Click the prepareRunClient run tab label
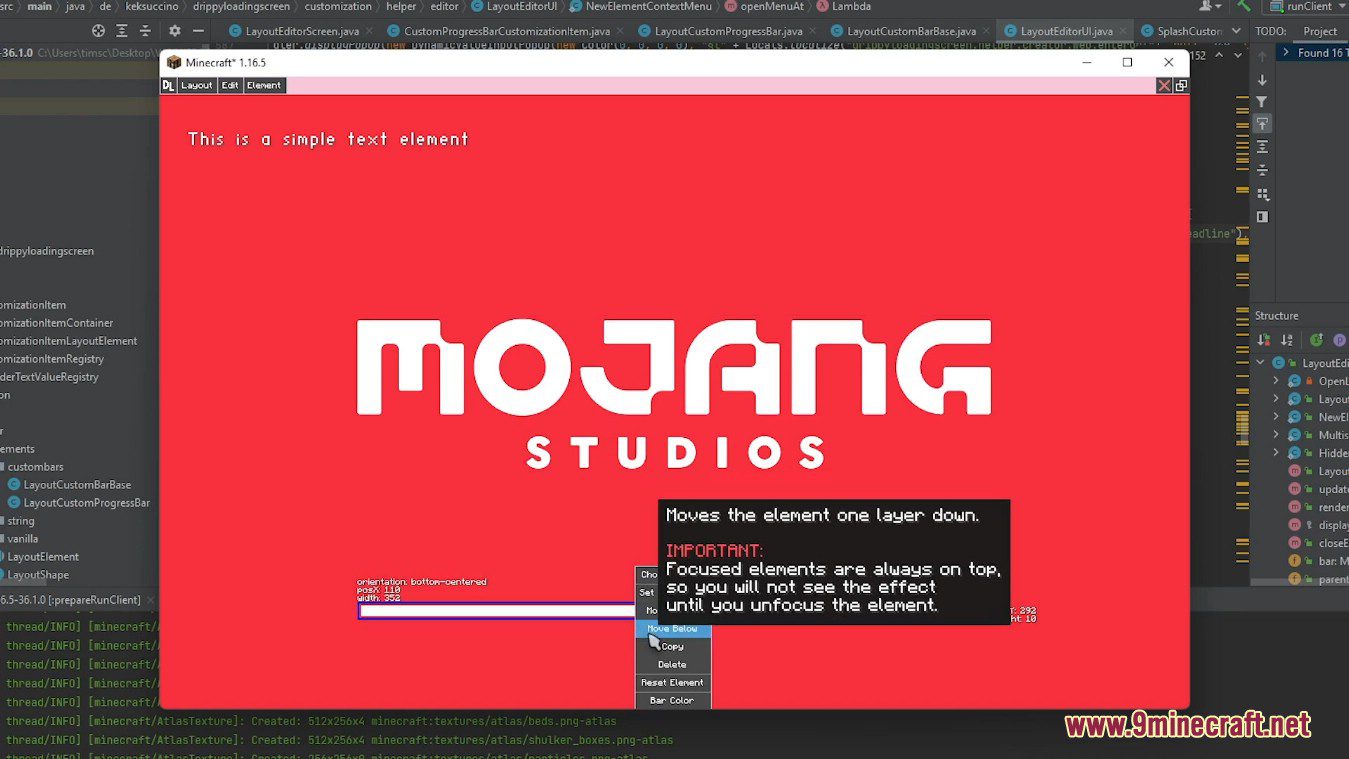This screenshot has width=1349, height=759. pos(70,600)
